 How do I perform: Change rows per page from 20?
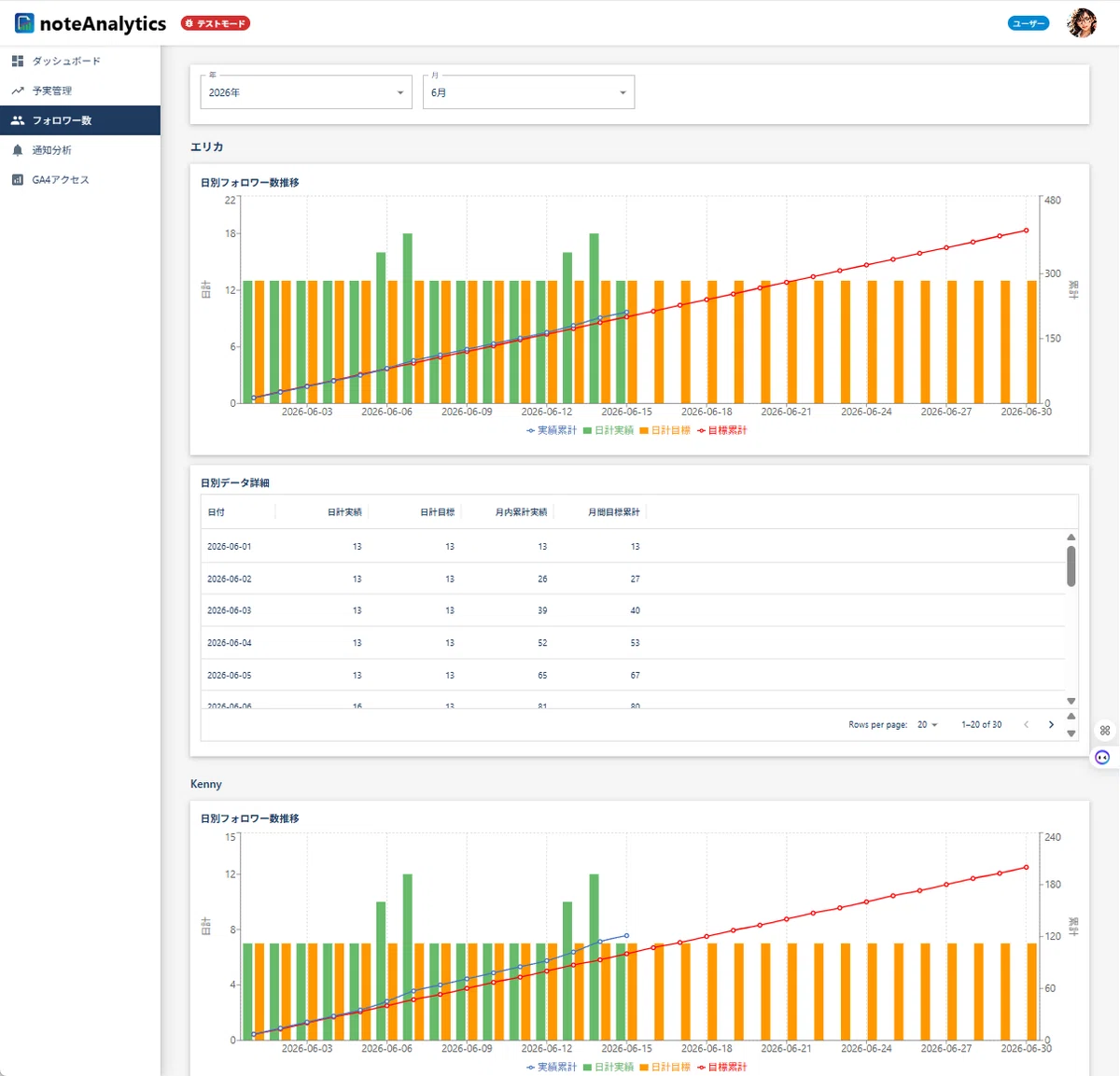(927, 725)
